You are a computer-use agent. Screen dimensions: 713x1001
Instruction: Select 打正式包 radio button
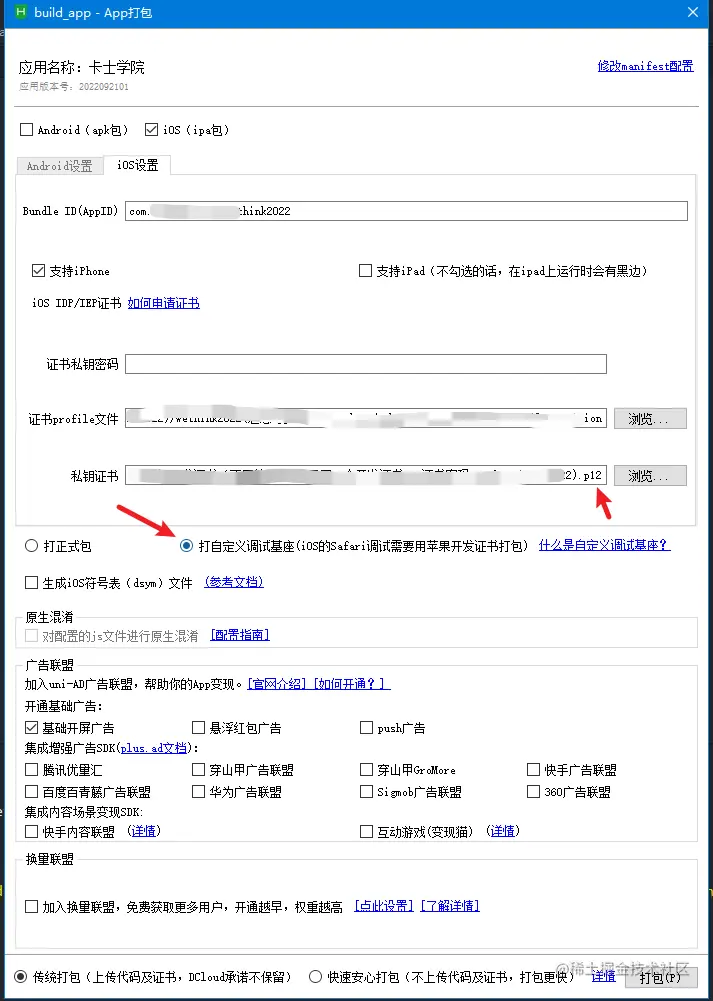[x=31, y=546]
